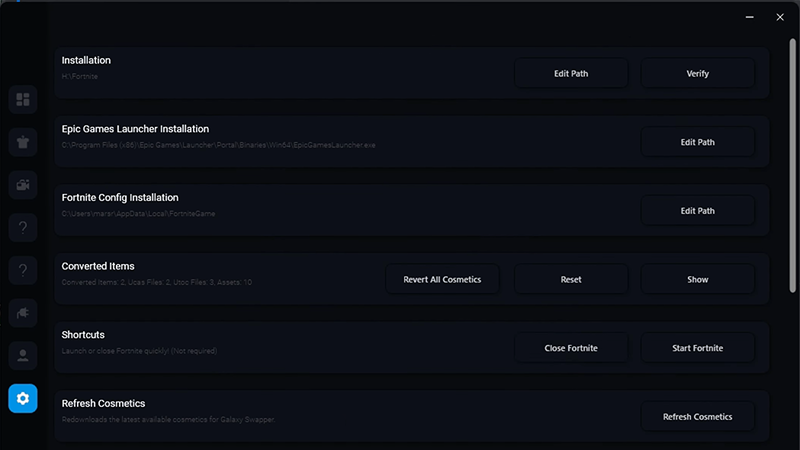Click the Reset converted items button
Image resolution: width=800 pixels, height=450 pixels.
coord(571,279)
